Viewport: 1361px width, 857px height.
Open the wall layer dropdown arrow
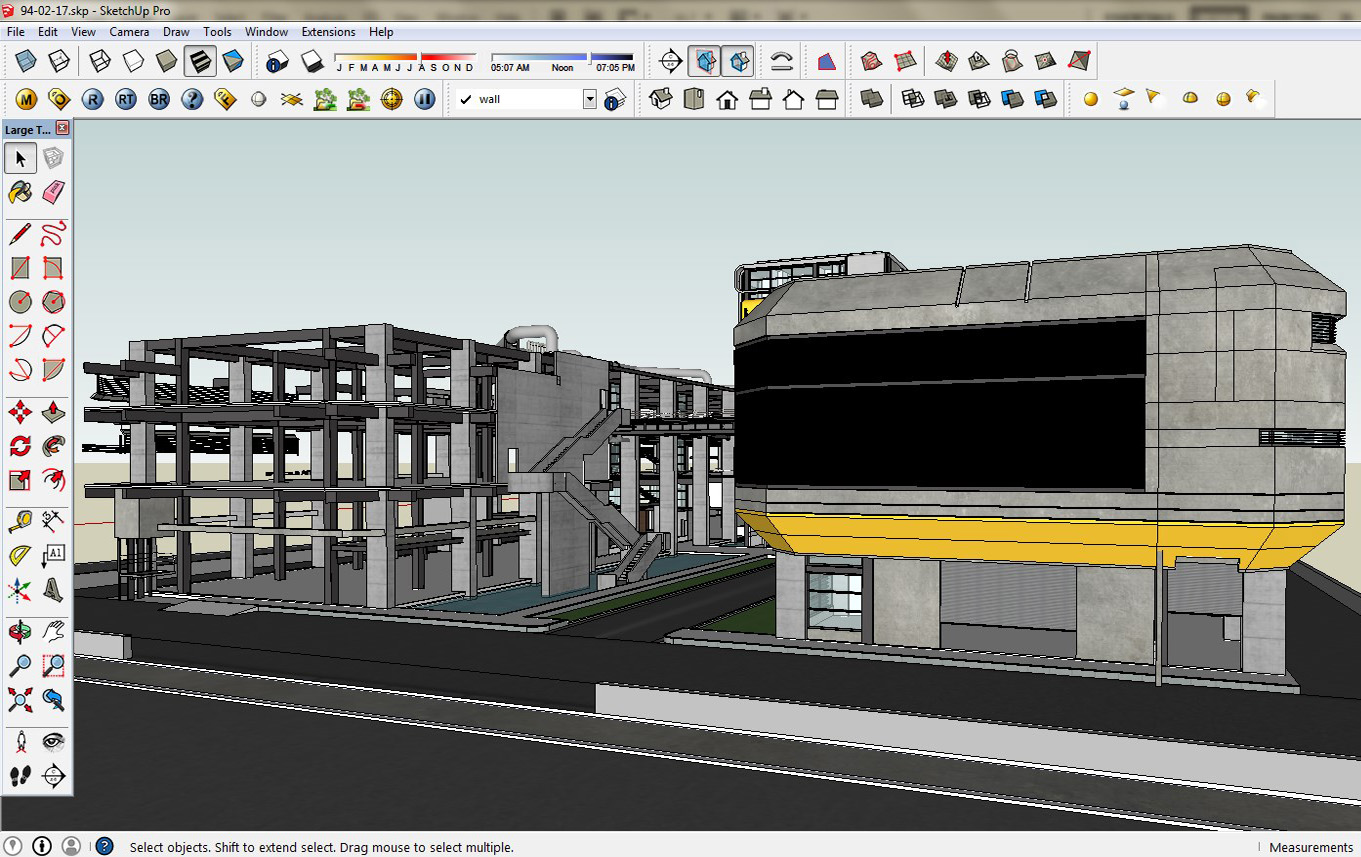[590, 99]
